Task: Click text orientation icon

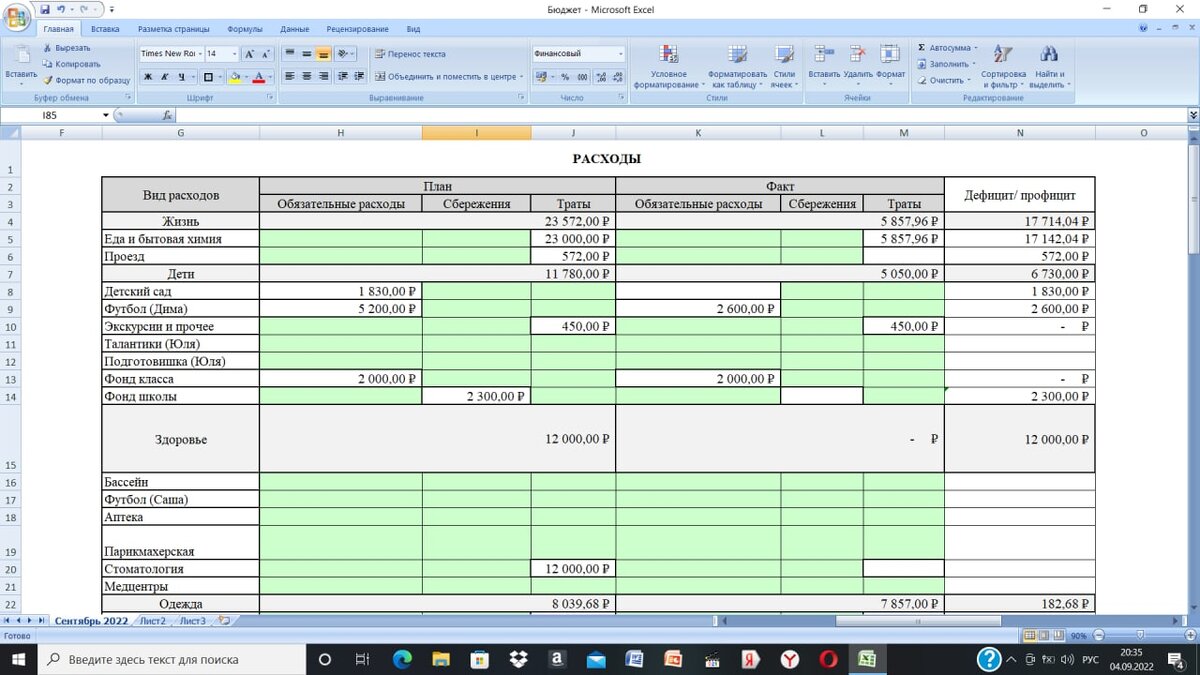Action: [x=343, y=54]
